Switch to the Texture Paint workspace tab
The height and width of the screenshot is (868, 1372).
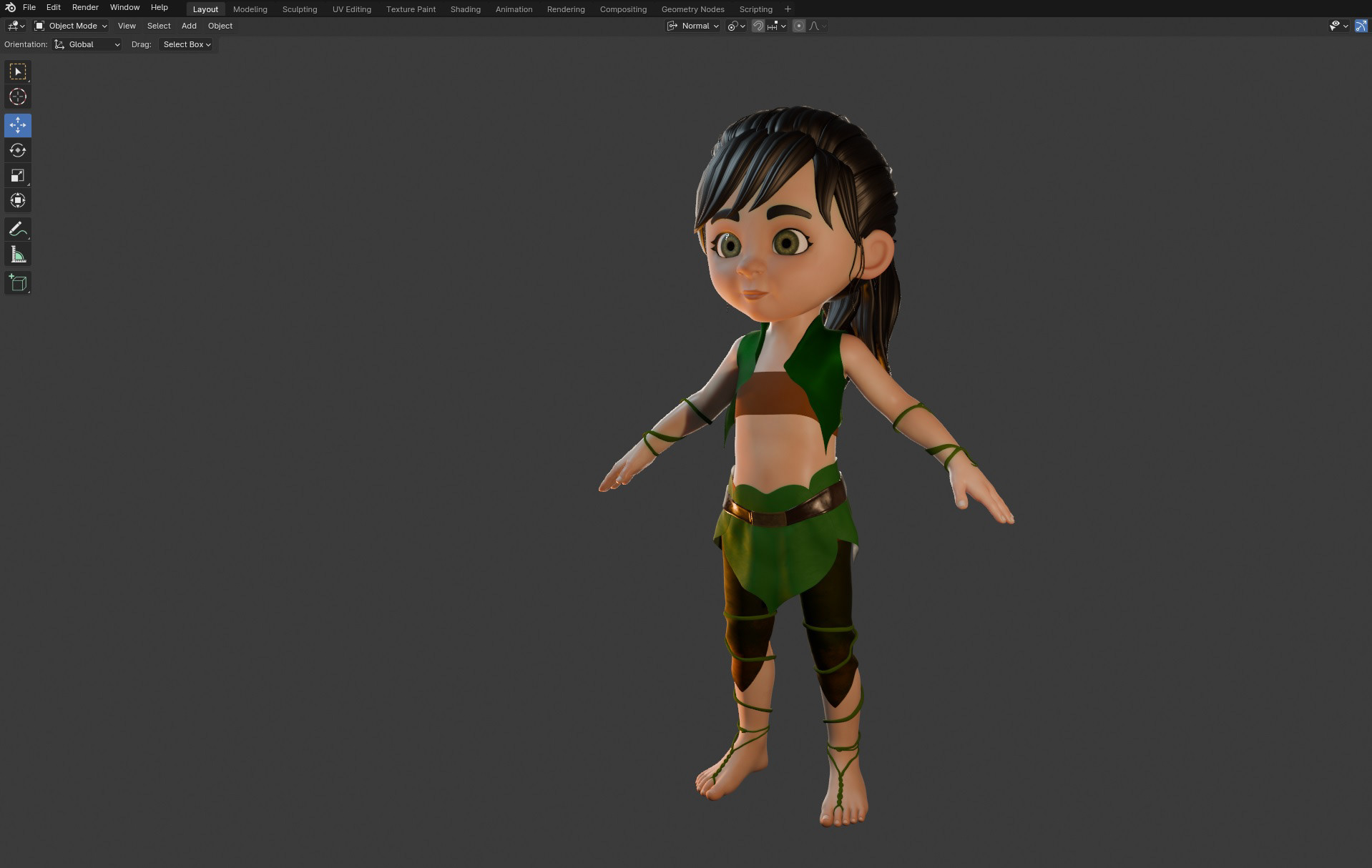tap(411, 9)
